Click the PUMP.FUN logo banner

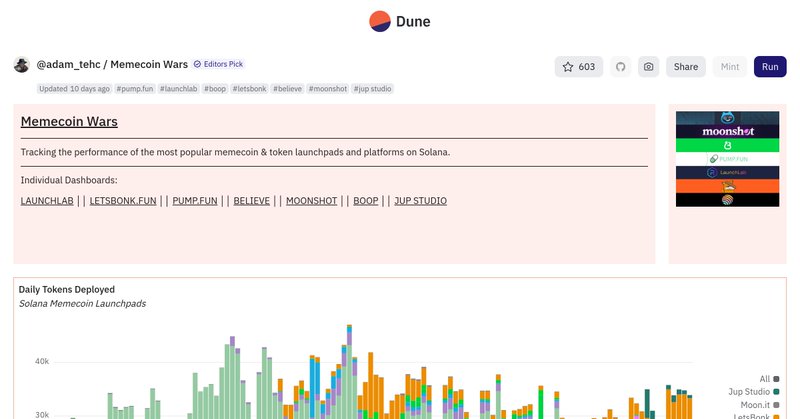pos(728,159)
